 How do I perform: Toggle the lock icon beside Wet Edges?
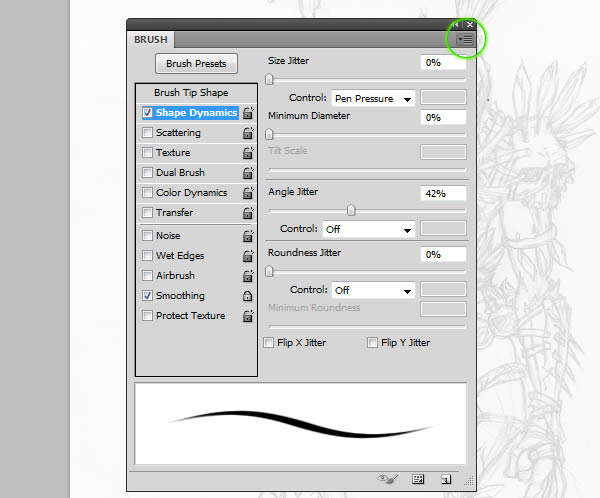(248, 256)
